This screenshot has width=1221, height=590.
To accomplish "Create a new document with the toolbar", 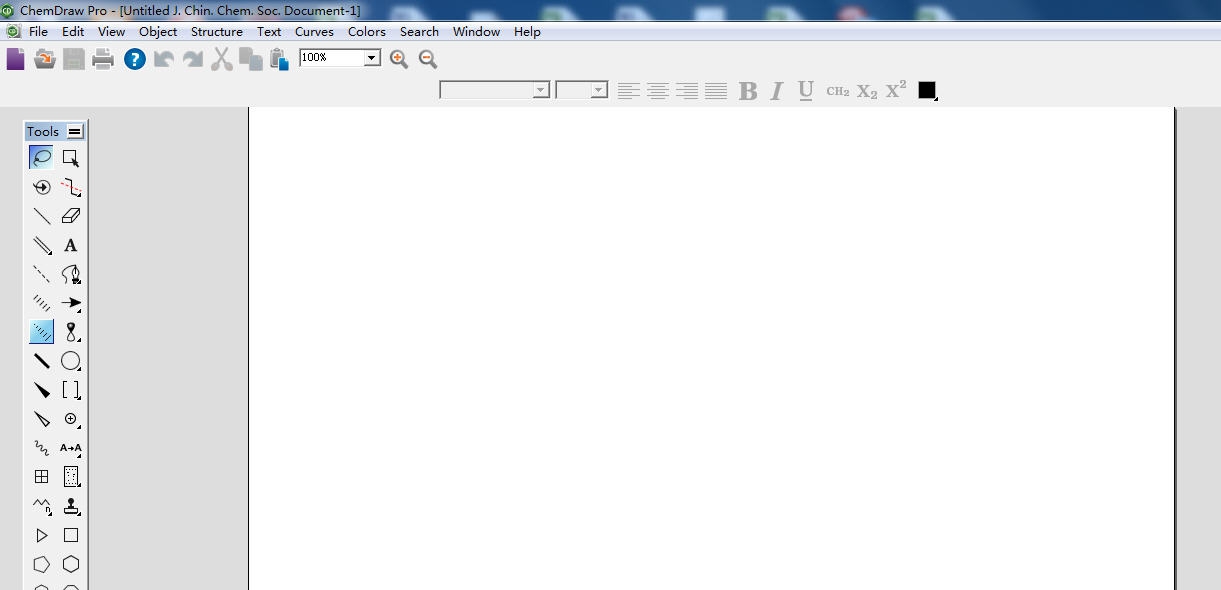I will tap(16, 59).
